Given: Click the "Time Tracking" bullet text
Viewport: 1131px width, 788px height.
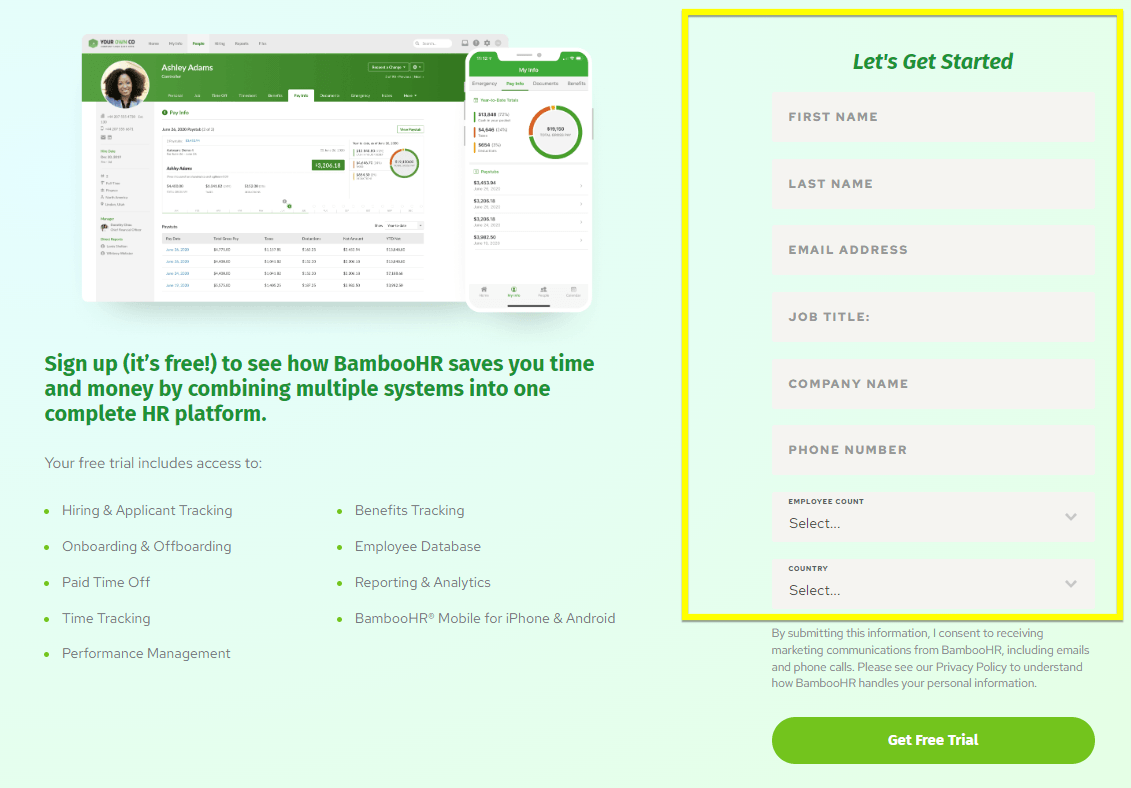Looking at the screenshot, I should [106, 618].
